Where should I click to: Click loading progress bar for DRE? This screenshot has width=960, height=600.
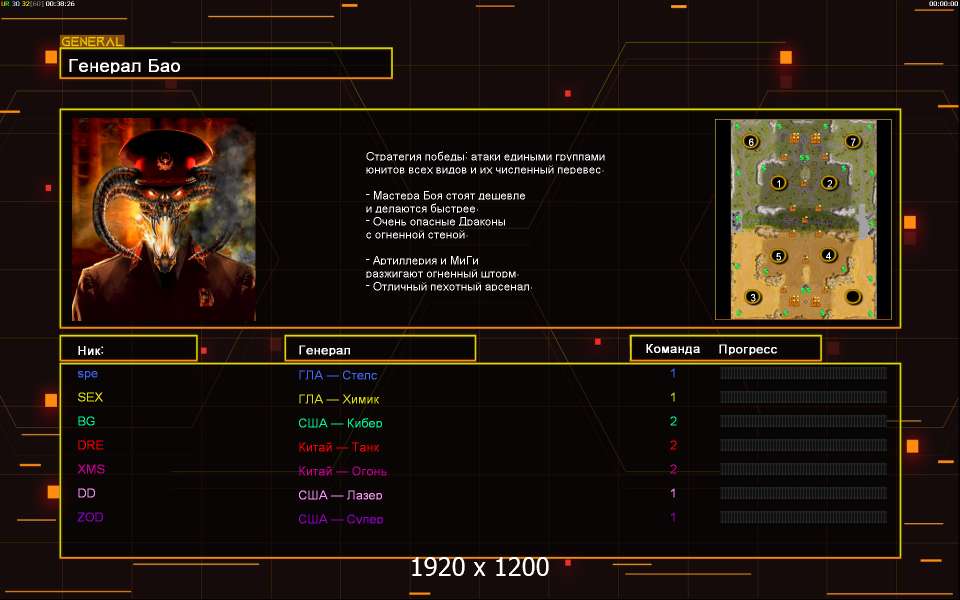[x=803, y=444]
